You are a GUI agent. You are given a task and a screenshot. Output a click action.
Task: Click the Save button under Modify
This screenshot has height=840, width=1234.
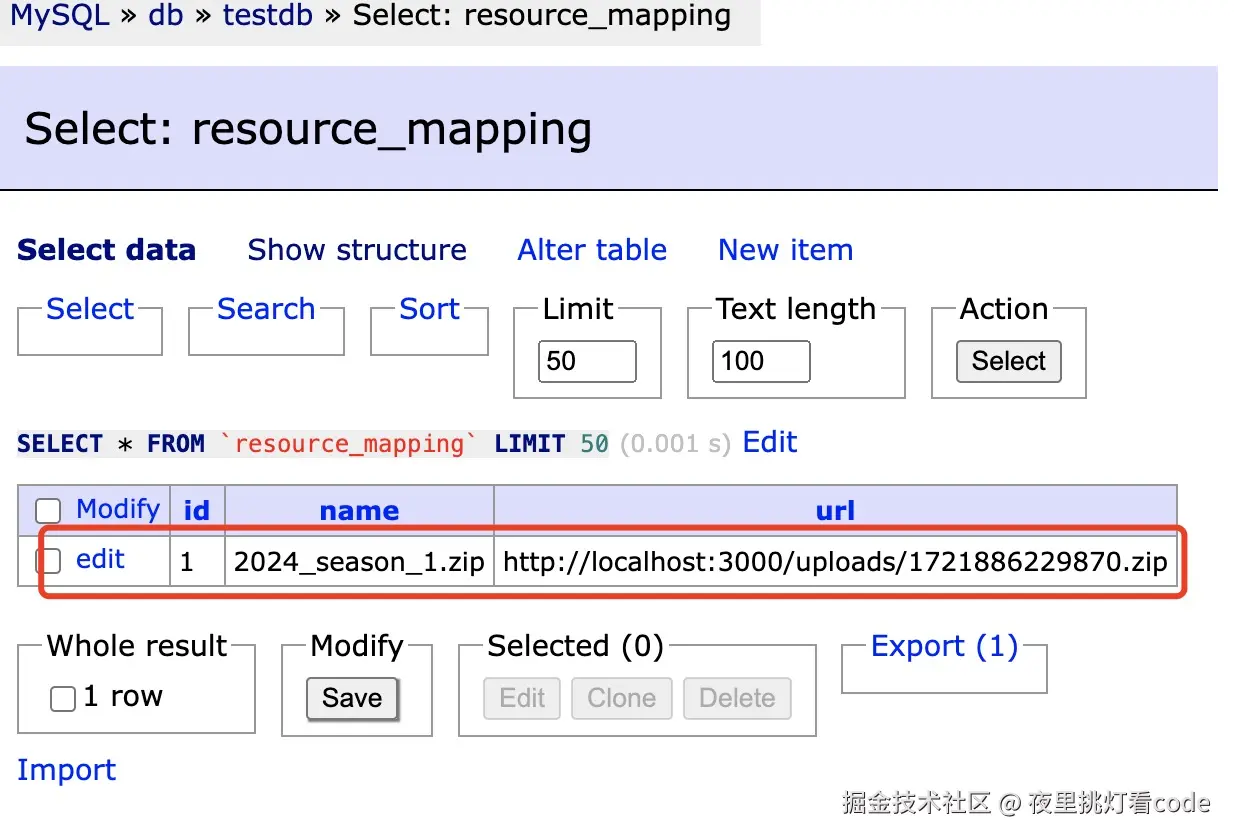tap(352, 698)
